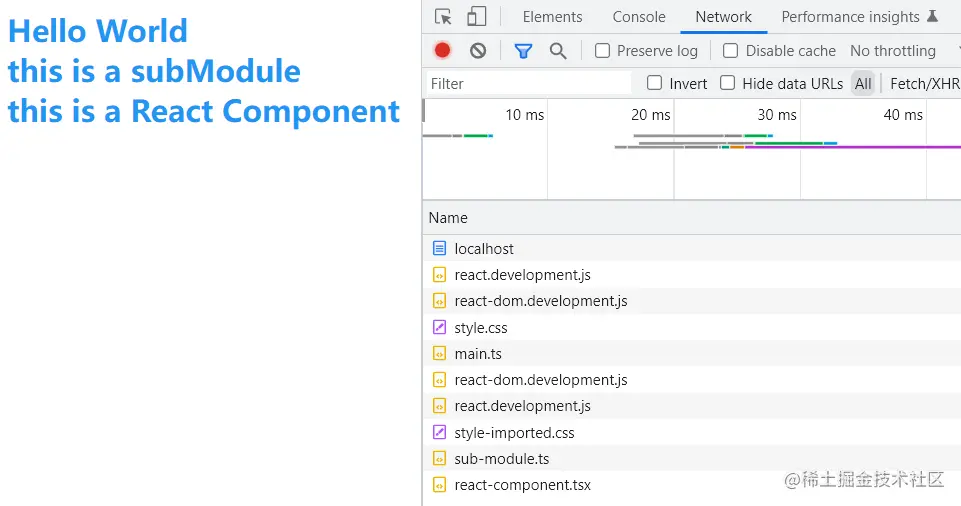Click the stylesheet icon beside style.css
This screenshot has height=506, width=961.
coord(439,327)
